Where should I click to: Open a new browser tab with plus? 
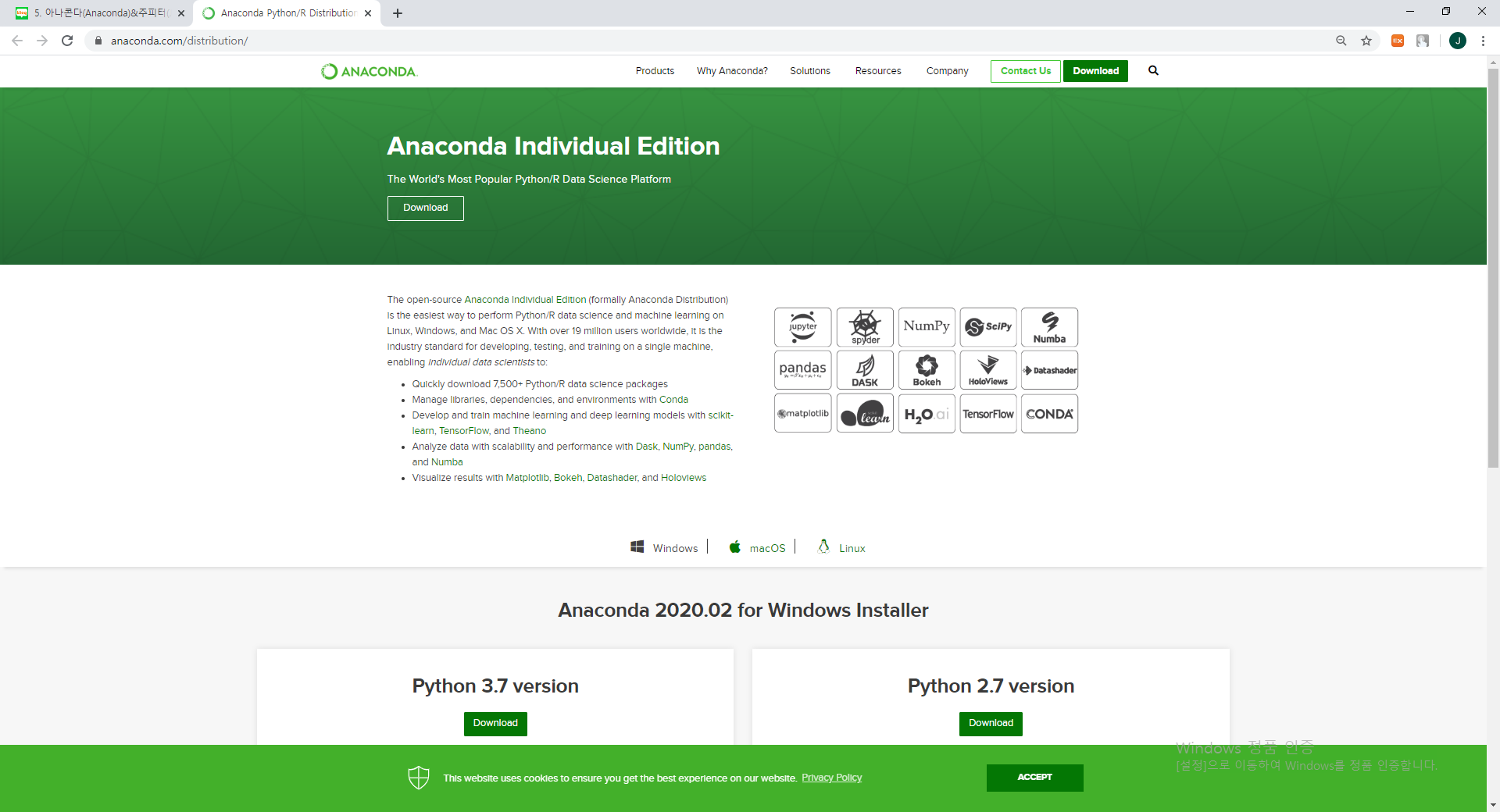tap(398, 13)
